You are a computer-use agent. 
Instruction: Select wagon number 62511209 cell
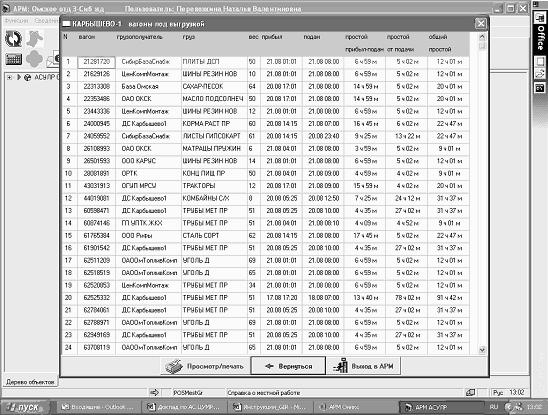coord(96,260)
